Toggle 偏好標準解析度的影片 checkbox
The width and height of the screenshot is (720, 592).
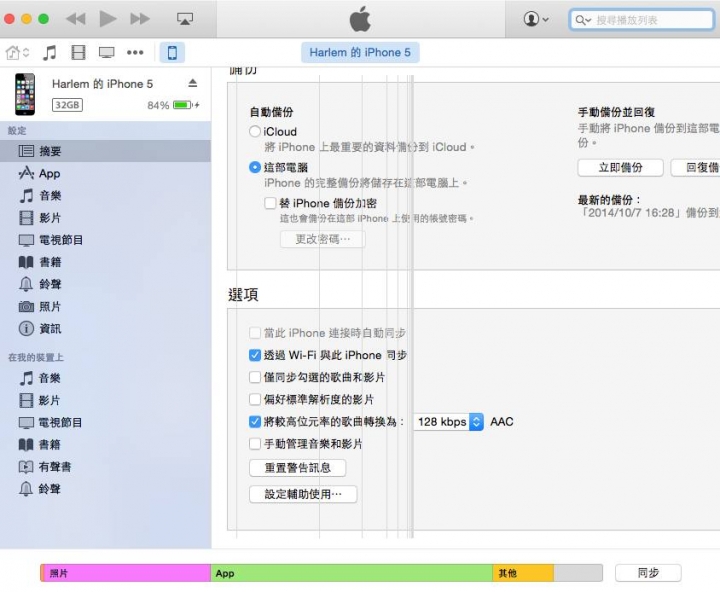click(255, 399)
